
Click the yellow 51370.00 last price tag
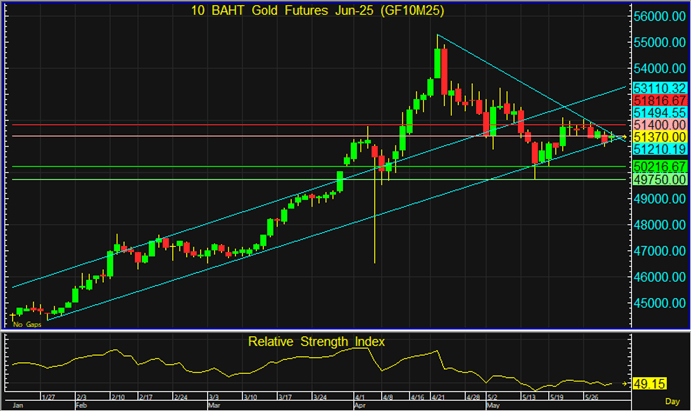[660, 136]
